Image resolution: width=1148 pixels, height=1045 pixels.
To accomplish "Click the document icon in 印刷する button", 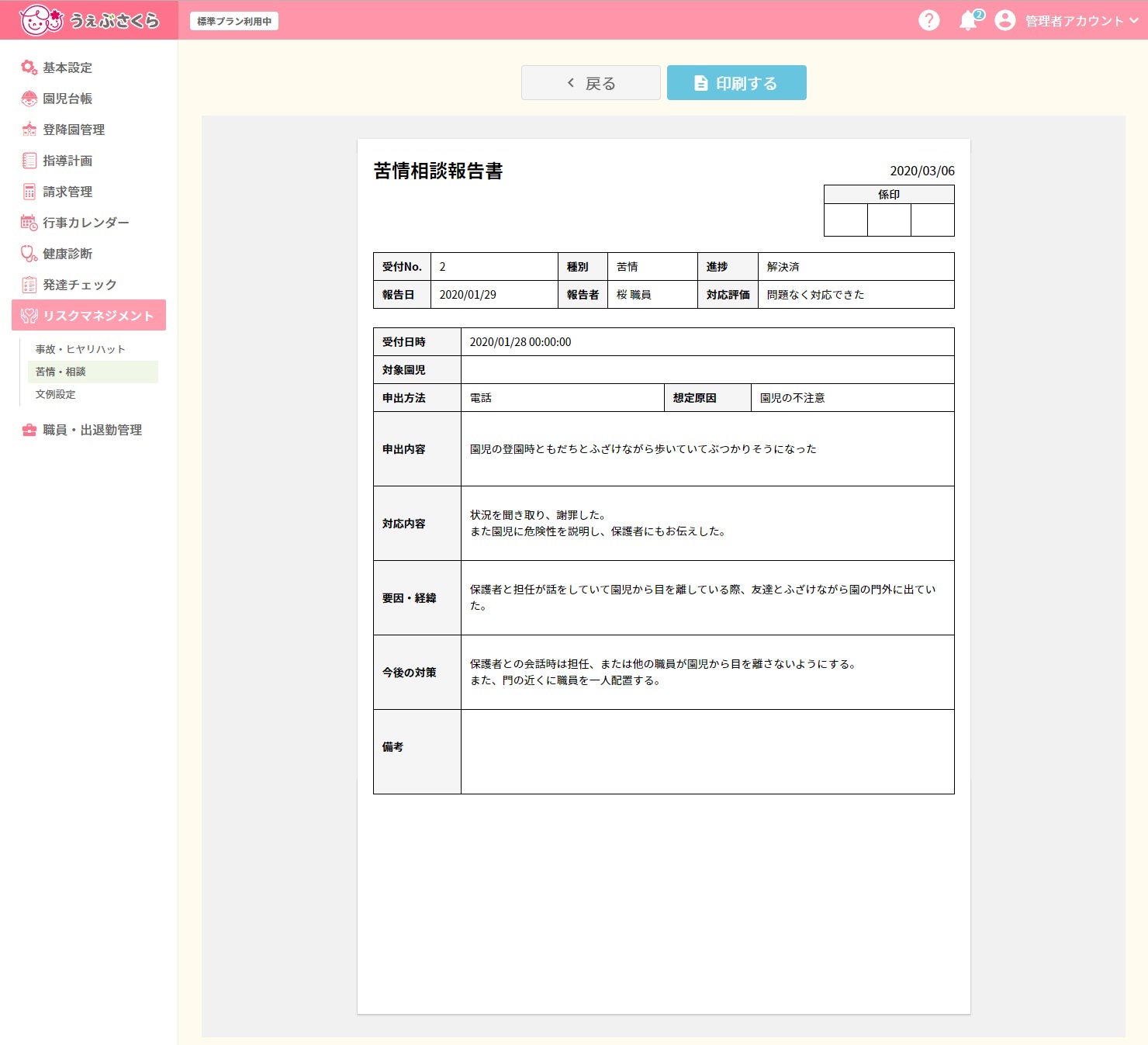I will [x=700, y=83].
